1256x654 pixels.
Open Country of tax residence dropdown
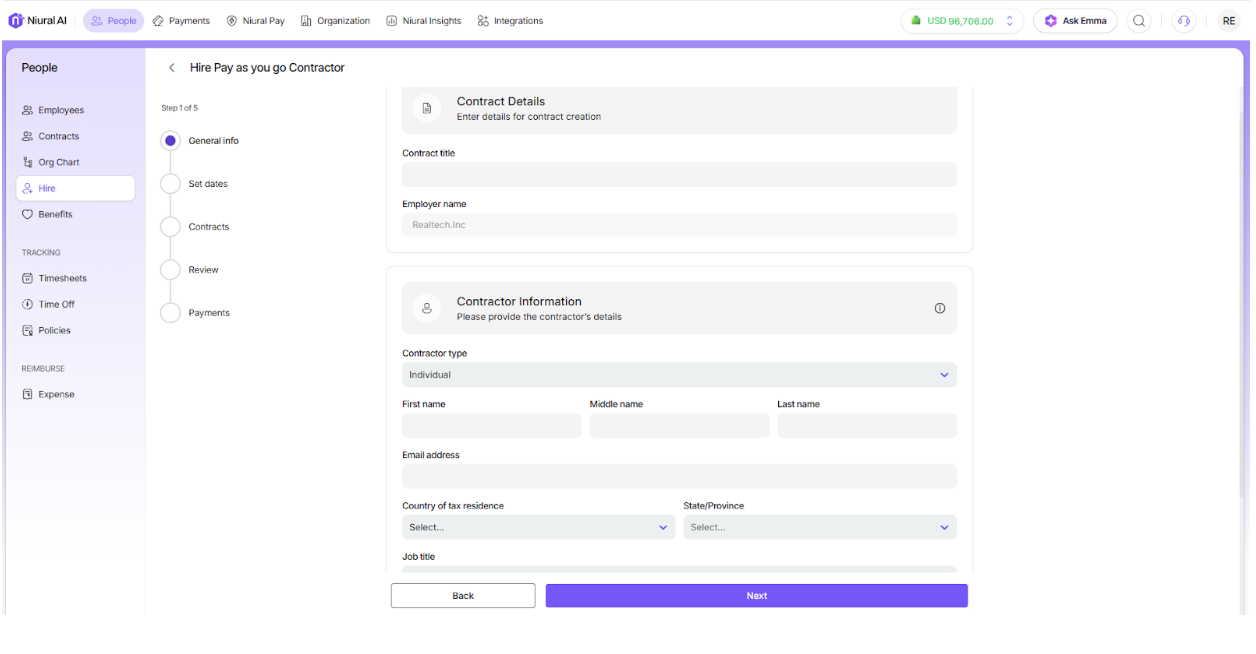click(x=538, y=527)
